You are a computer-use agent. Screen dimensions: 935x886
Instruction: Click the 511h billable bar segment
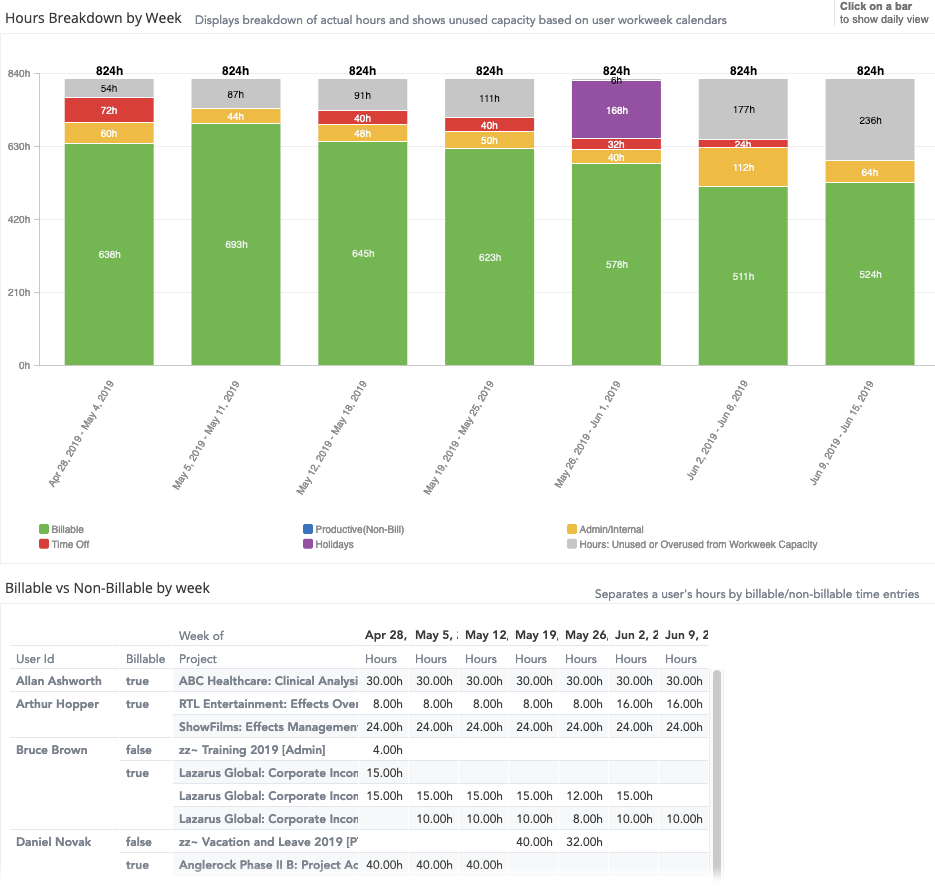[x=743, y=277]
